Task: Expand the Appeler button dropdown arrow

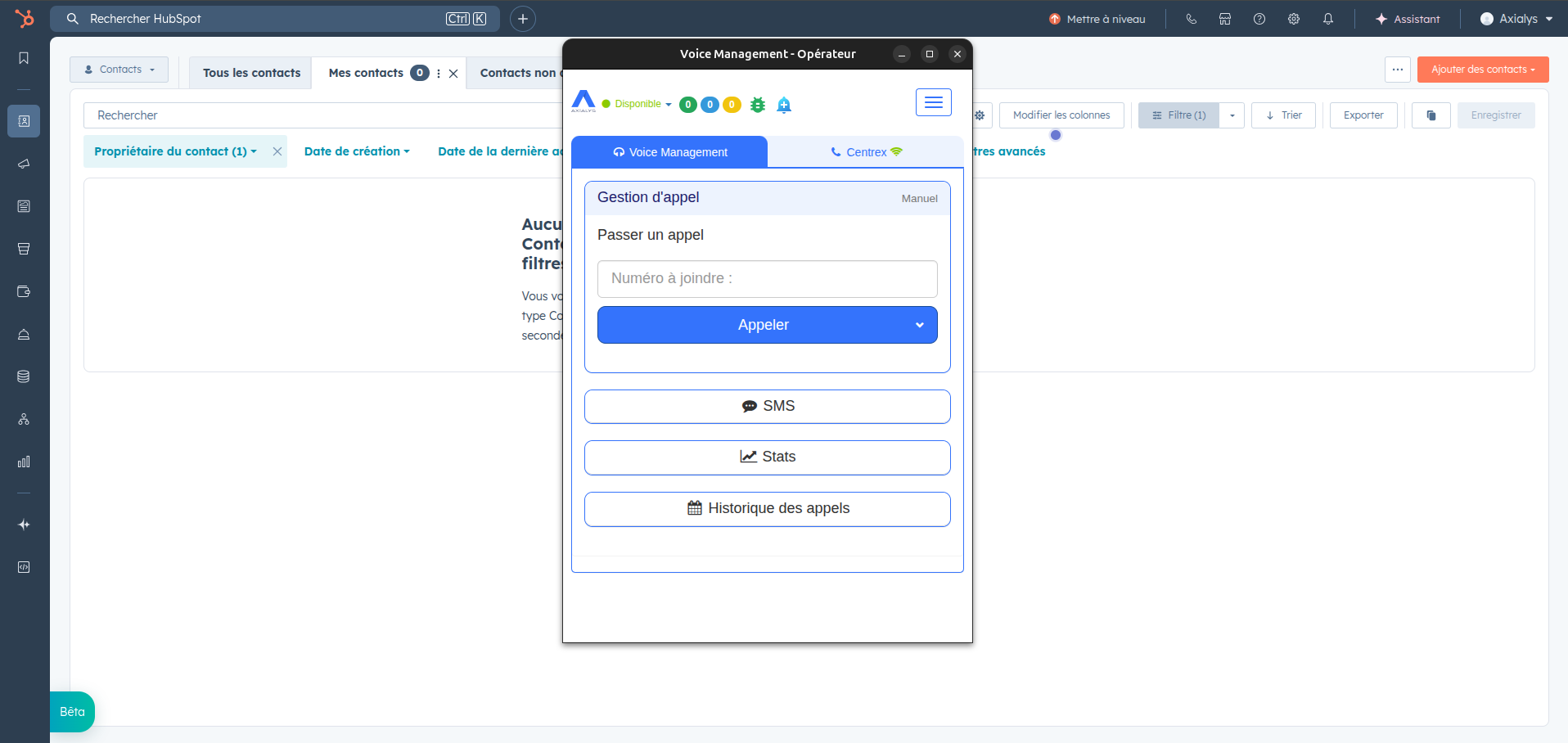Action: [x=920, y=326]
